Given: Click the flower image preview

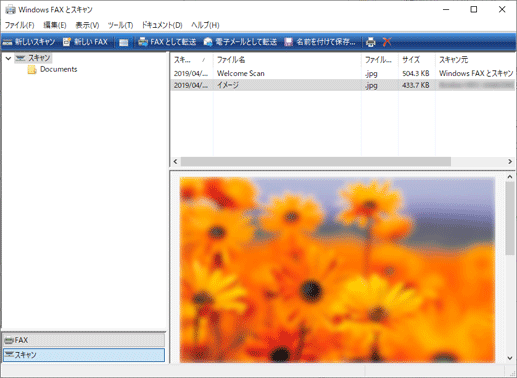Looking at the screenshot, I should (337, 270).
